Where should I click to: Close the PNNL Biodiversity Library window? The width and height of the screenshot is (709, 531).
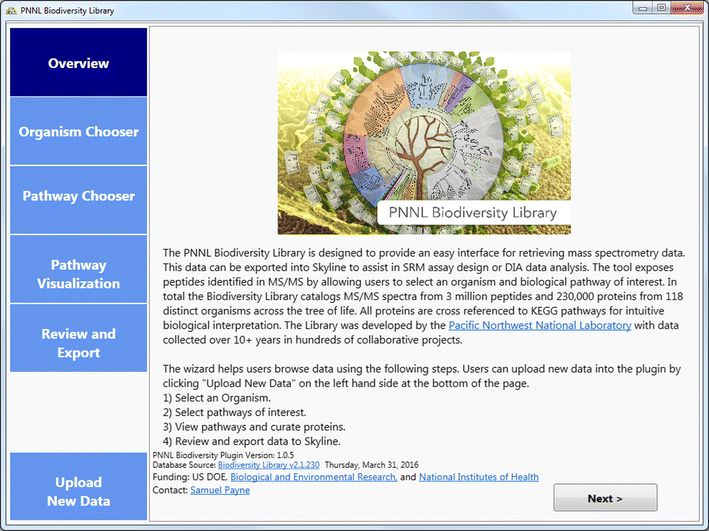coord(687,8)
